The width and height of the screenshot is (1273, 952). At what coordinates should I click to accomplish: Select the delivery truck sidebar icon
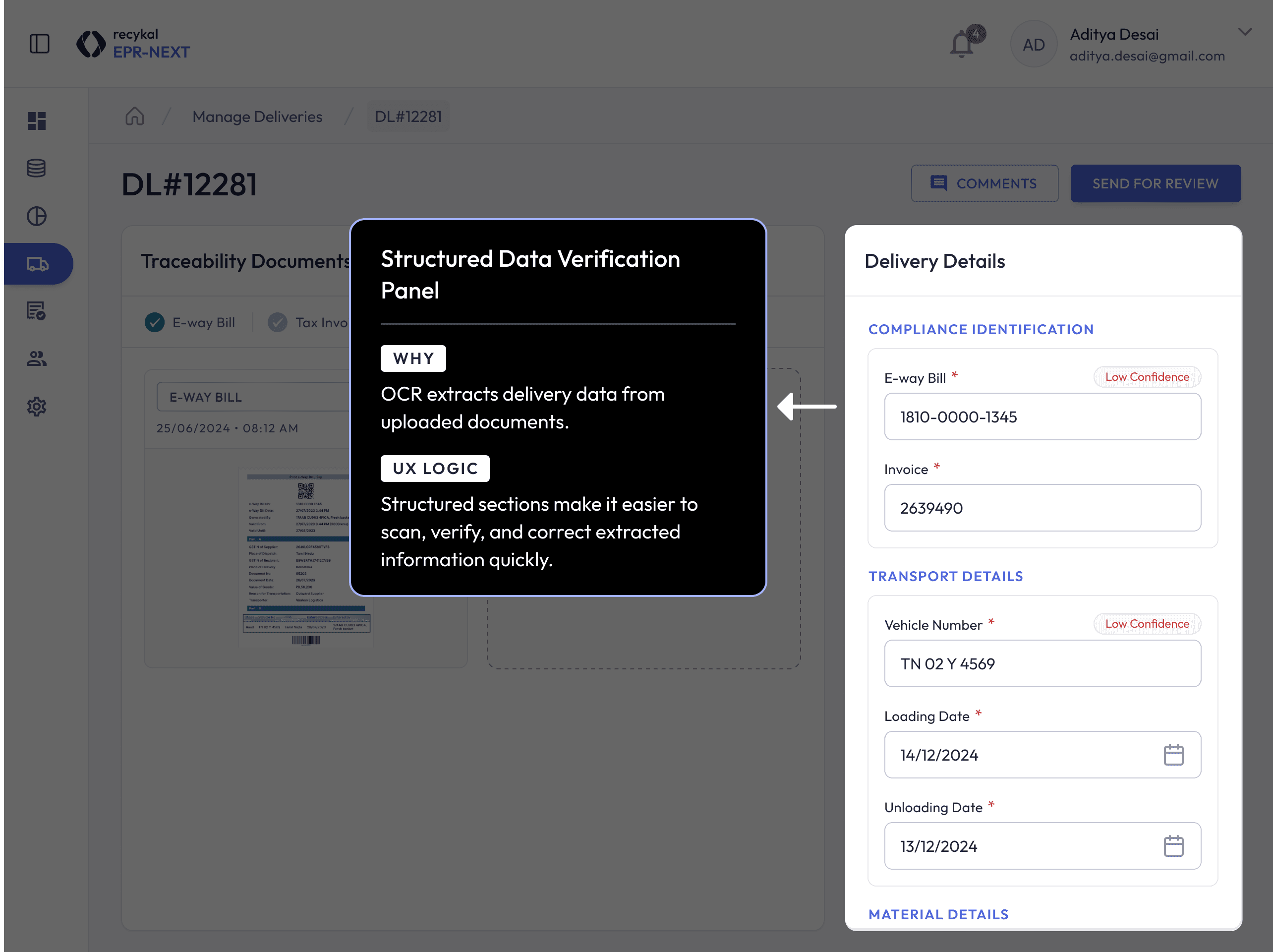pos(37,264)
